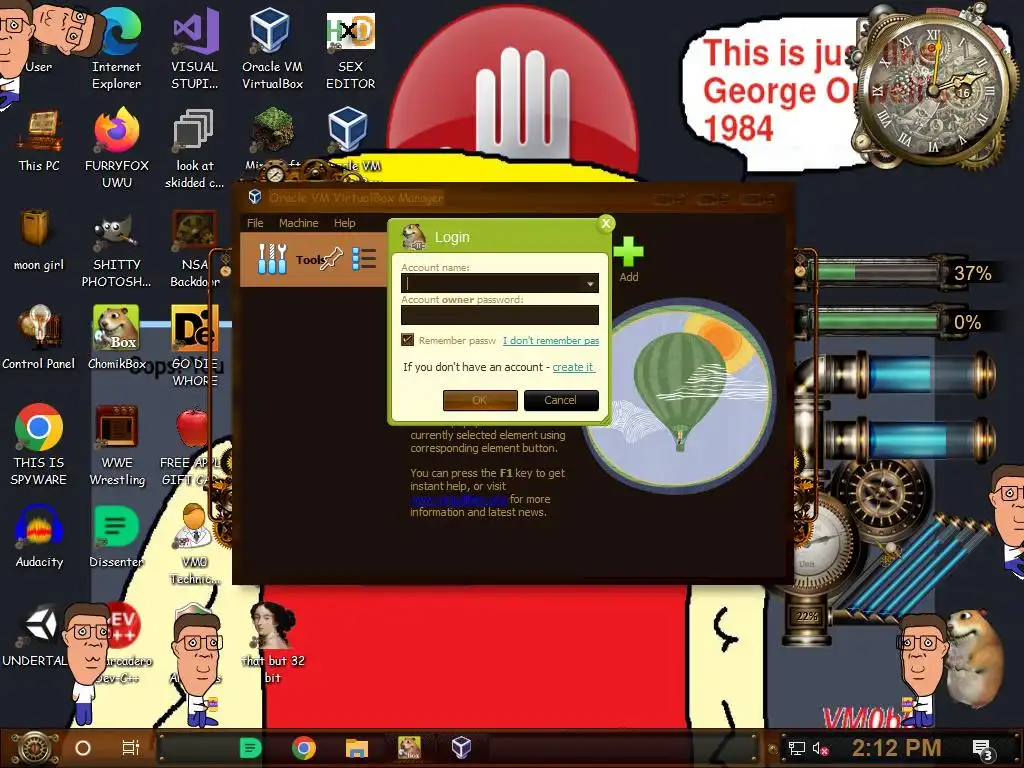
Task: Open Task View on the taskbar
Action: [x=131, y=748]
